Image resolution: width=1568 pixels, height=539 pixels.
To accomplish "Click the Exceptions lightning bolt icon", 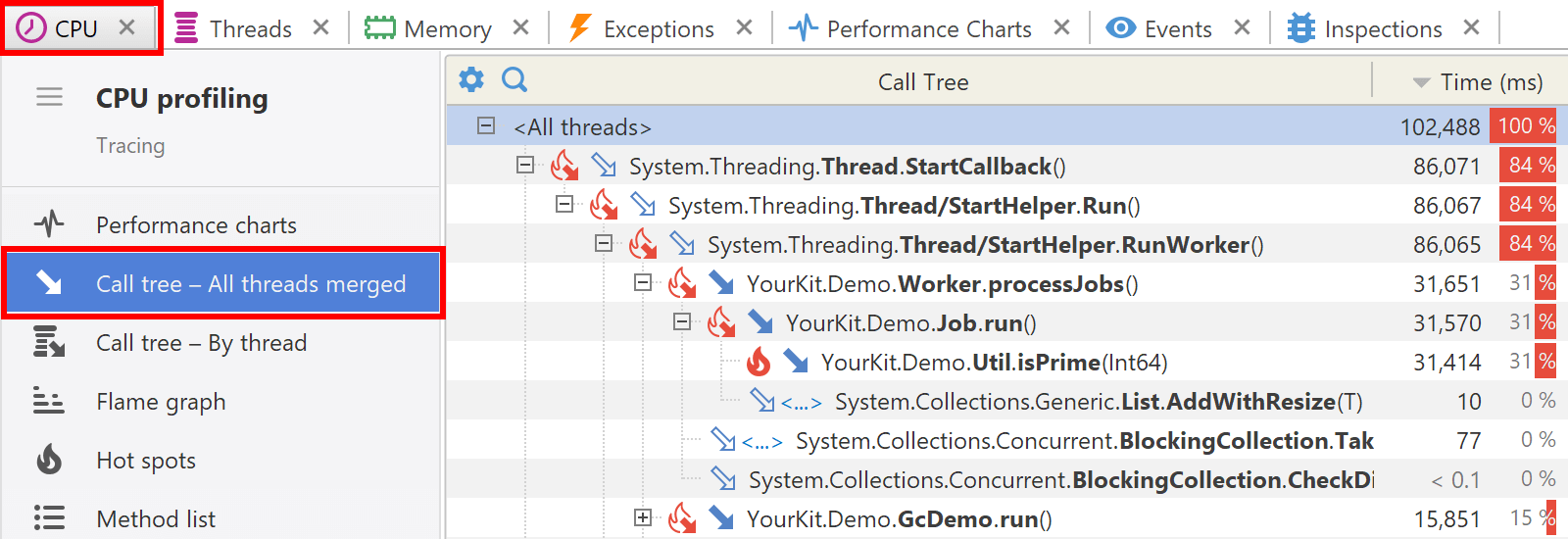I will pyautogui.click(x=580, y=28).
